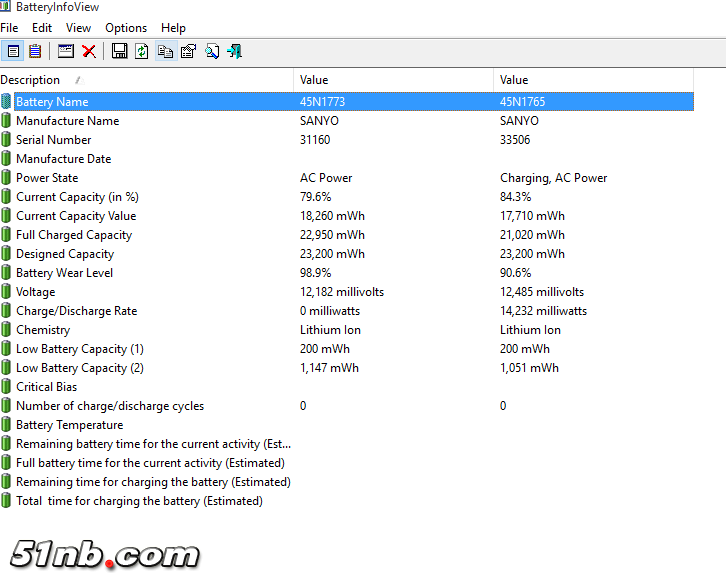This screenshot has height=578, width=726.
Task: Click the second Value column header
Action: [514, 80]
